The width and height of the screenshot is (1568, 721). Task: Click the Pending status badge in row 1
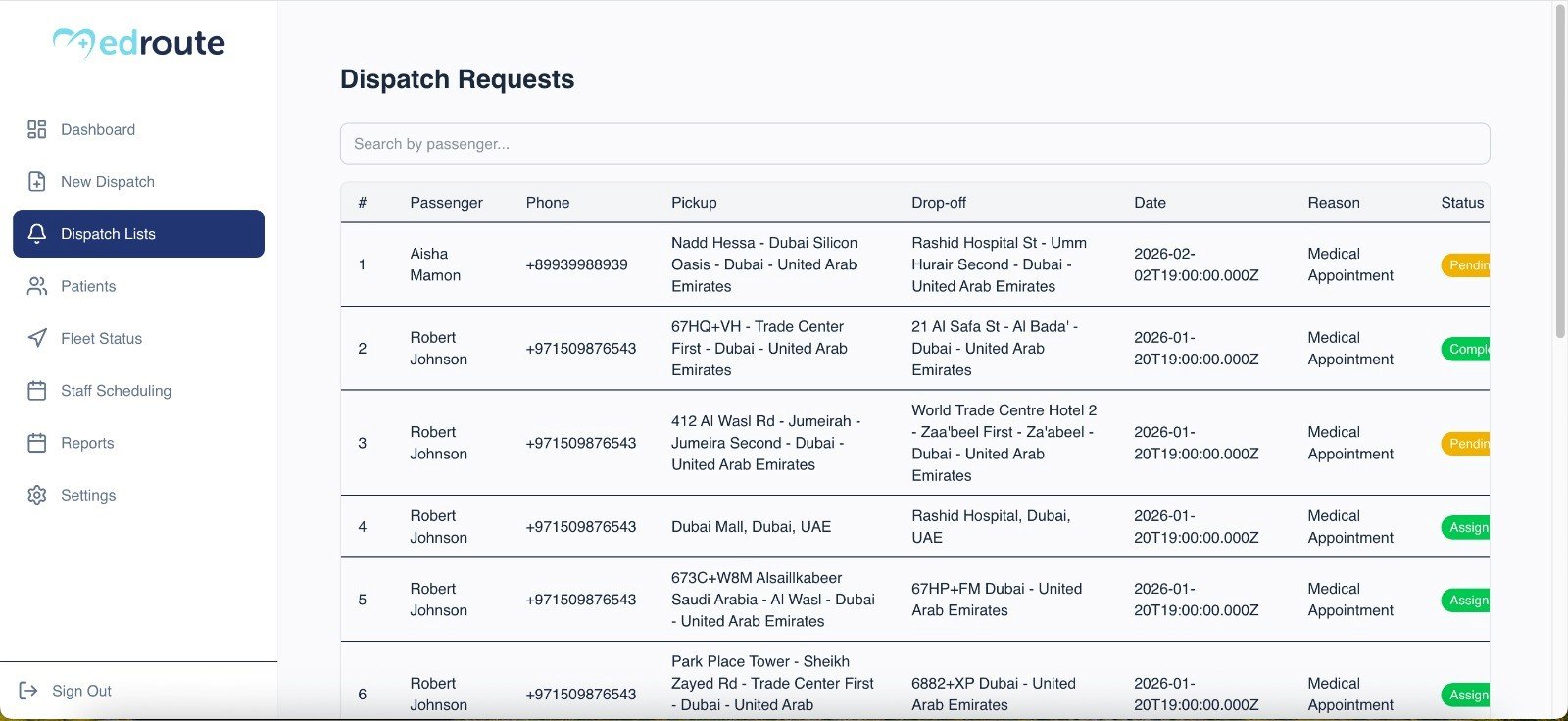tap(1465, 264)
